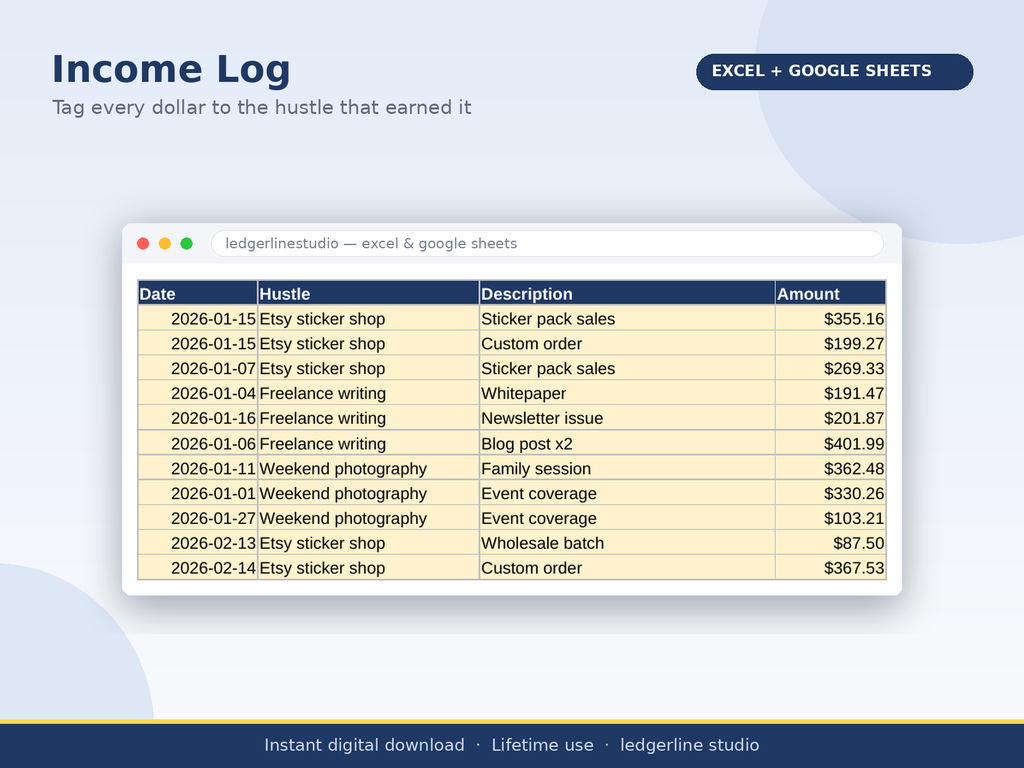The image size is (1024, 768).
Task: Click the date cell 2026-01-16
Action: click(x=197, y=418)
